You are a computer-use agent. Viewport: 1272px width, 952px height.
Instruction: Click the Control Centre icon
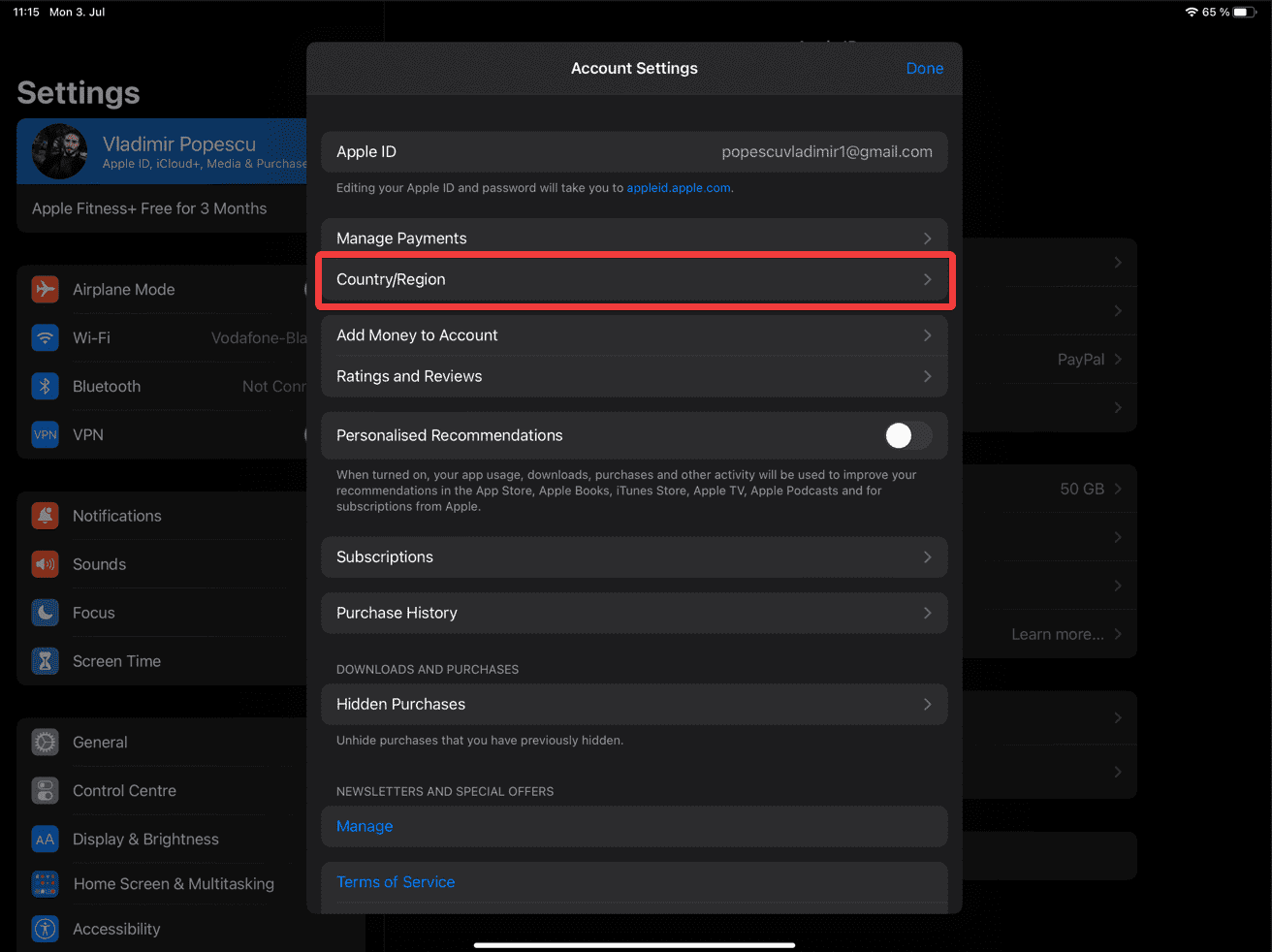[45, 791]
